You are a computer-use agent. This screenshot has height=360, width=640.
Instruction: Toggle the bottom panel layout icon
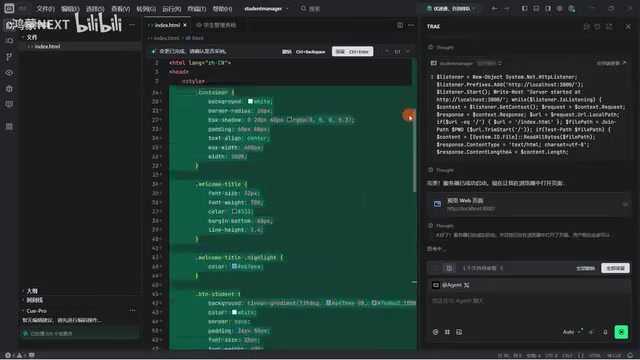536,8
